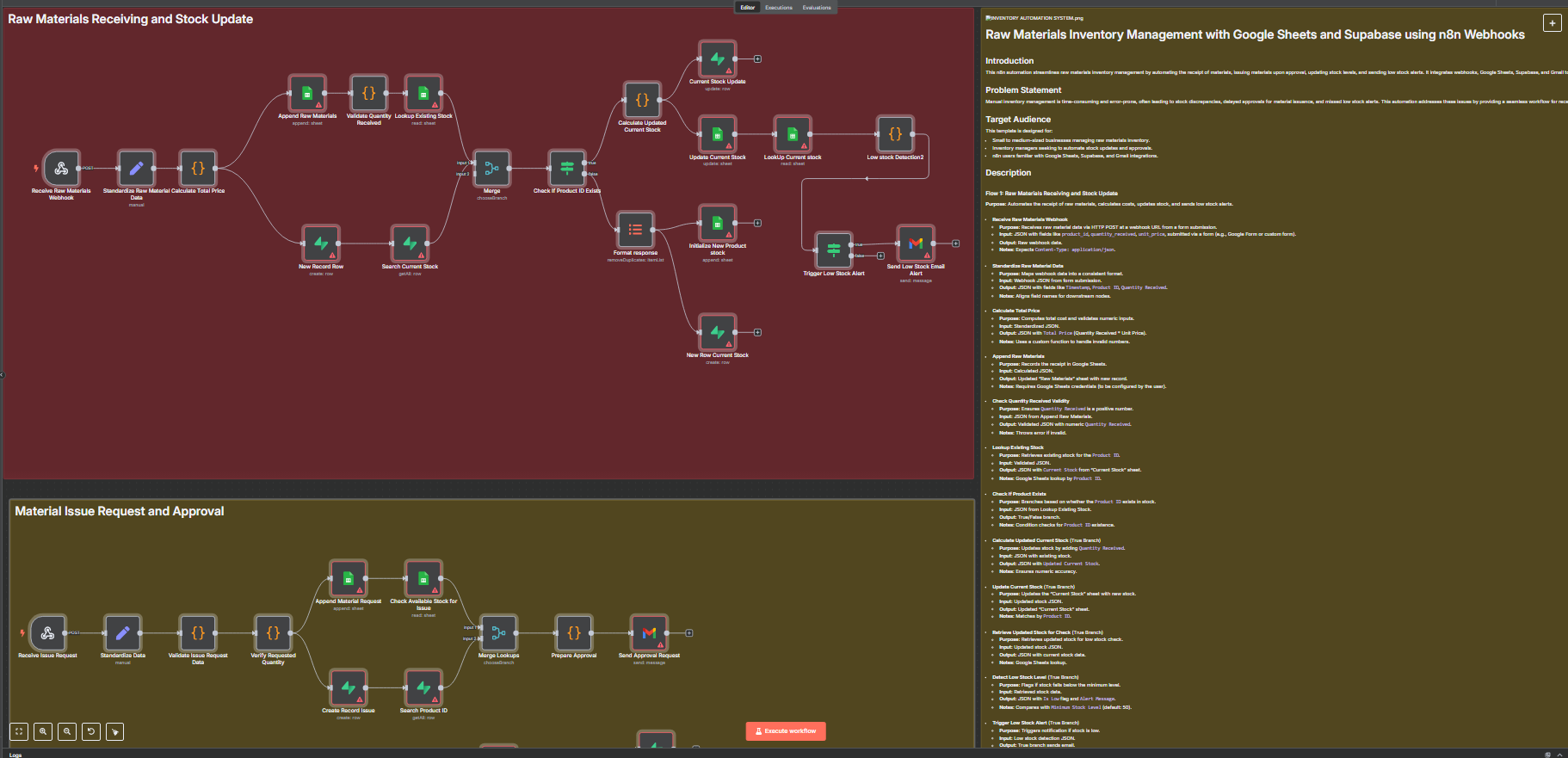Image resolution: width=1568 pixels, height=758 pixels.
Task: Select the Format response node
Action: coord(635,230)
